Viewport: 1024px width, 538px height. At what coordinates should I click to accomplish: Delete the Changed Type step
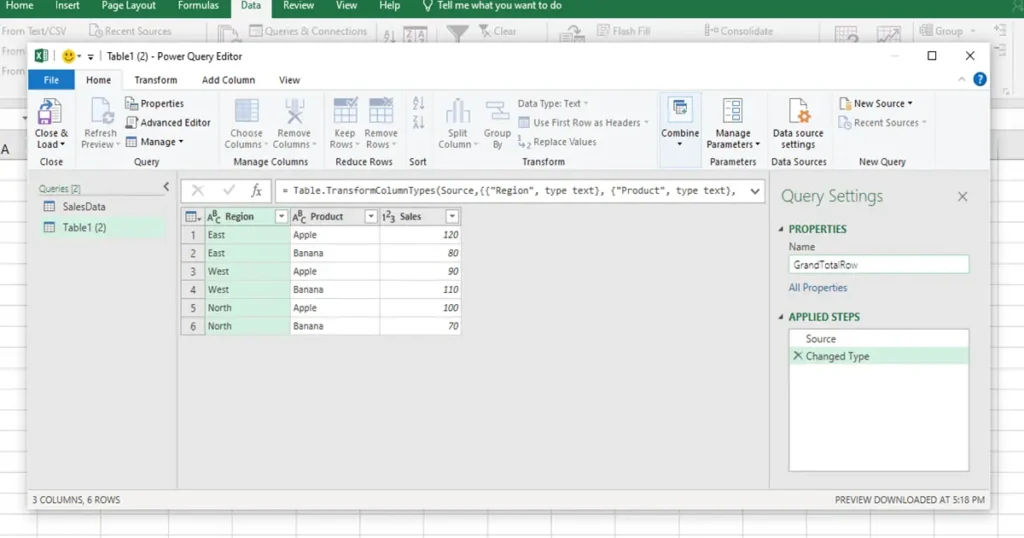797,356
